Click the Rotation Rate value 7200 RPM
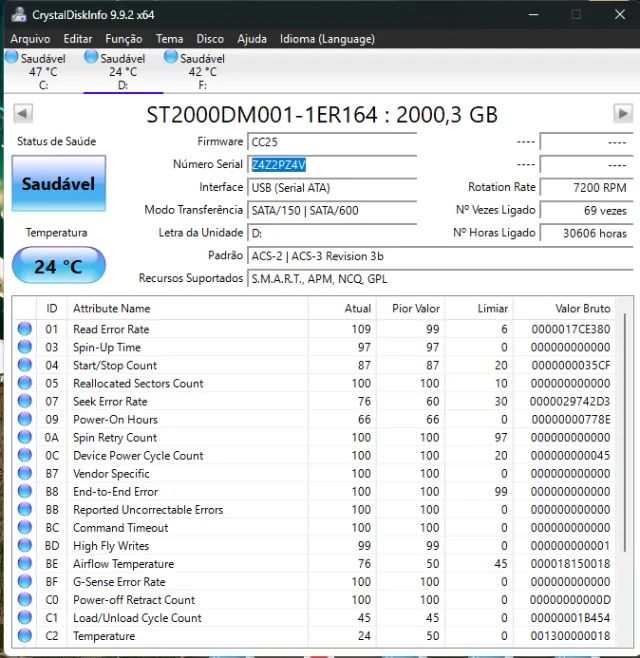Screen dimensions: 640x658 [586, 188]
